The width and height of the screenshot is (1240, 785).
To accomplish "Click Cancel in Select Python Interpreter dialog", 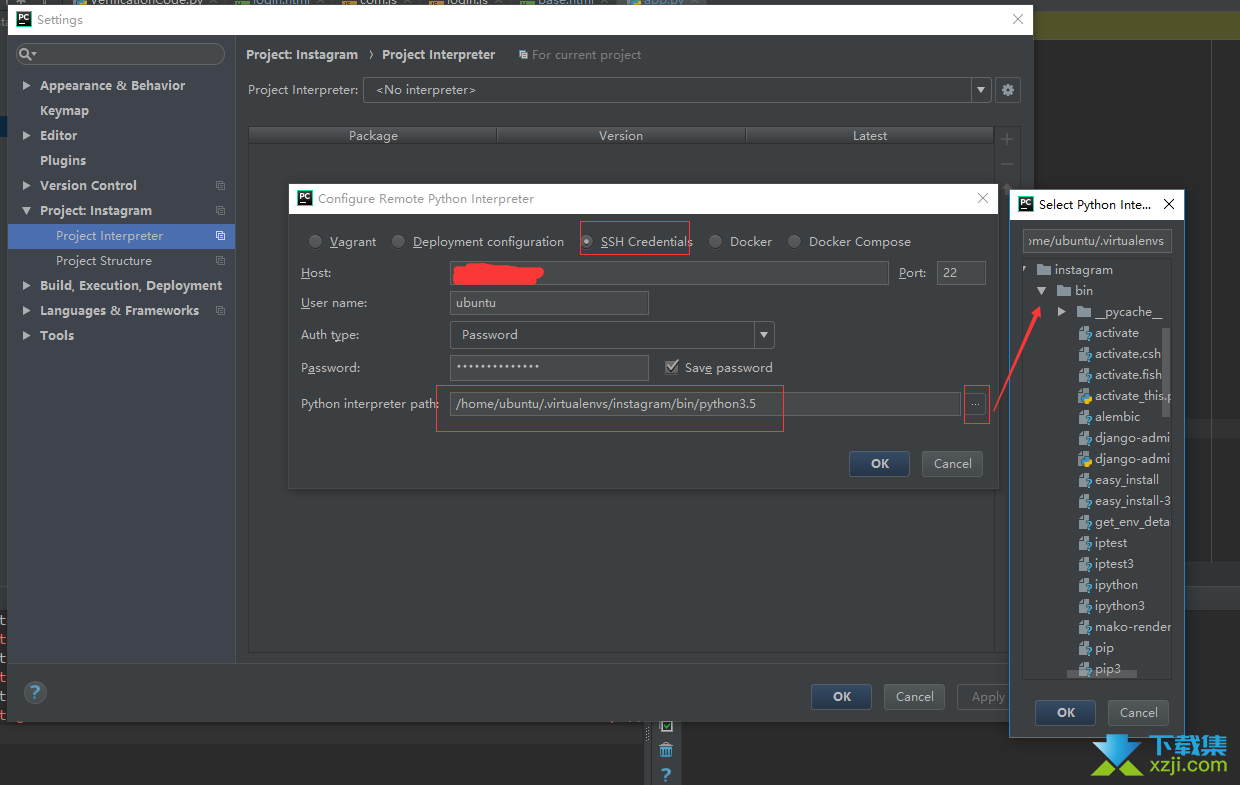I will [x=1139, y=713].
